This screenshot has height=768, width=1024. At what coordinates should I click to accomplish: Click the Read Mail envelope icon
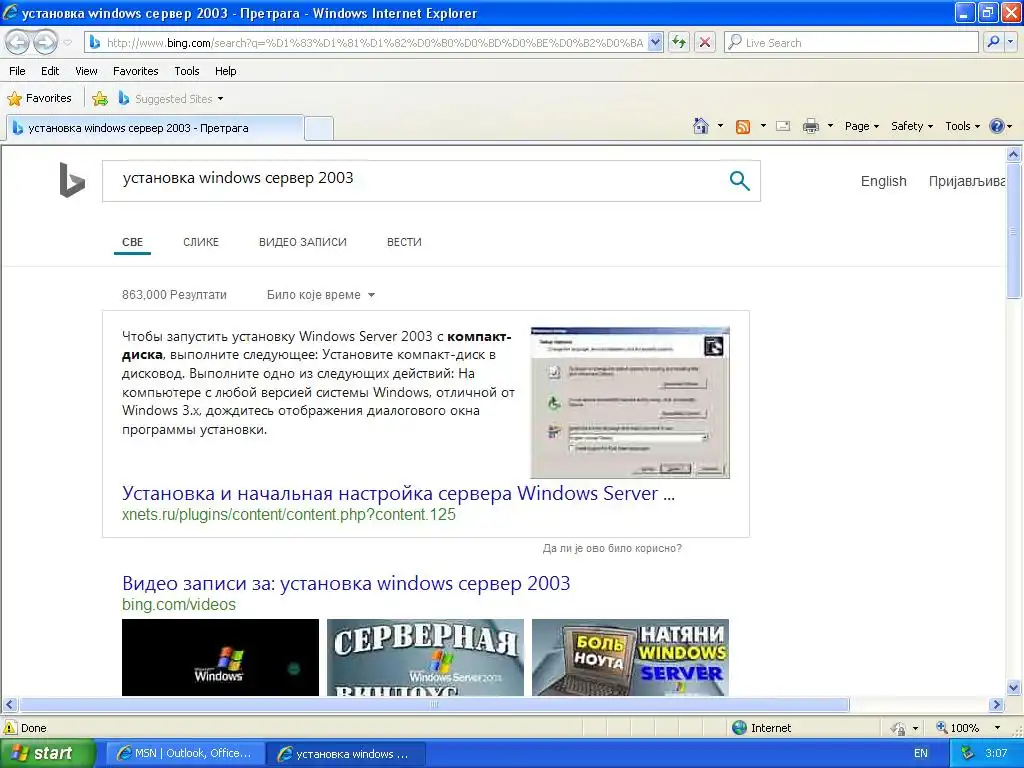tap(783, 126)
